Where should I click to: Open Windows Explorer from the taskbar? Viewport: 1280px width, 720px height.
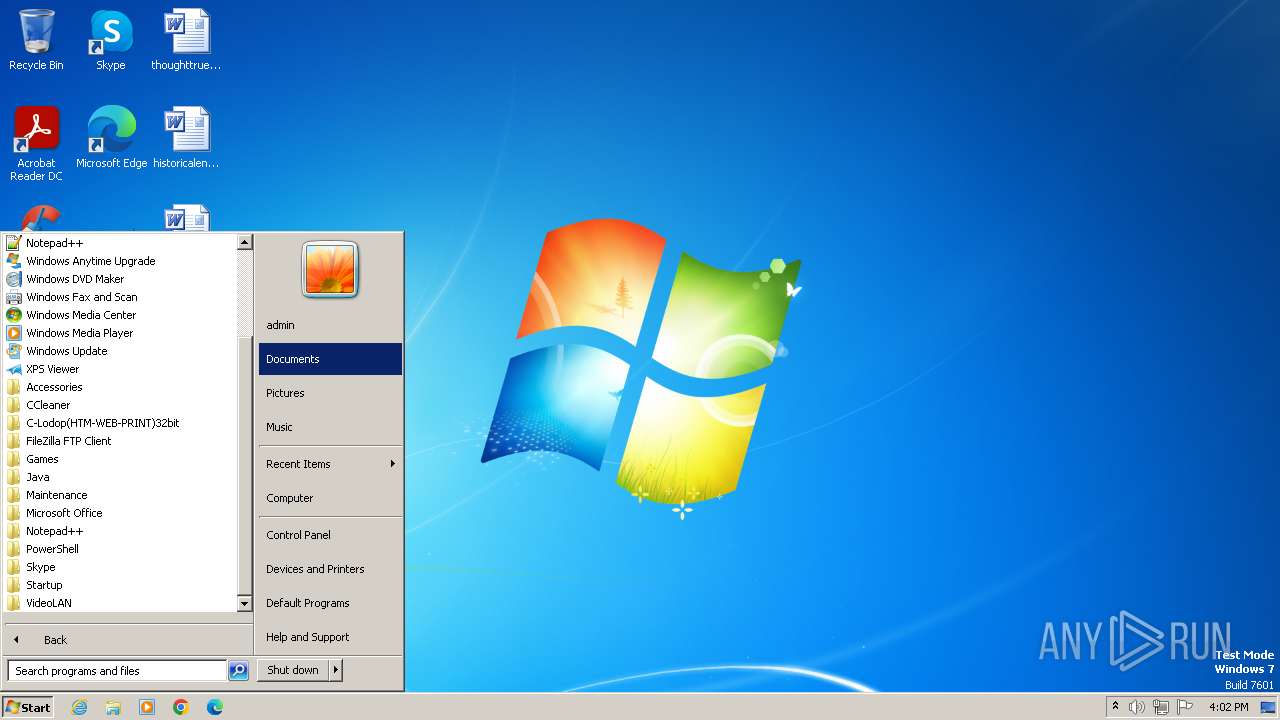pyautogui.click(x=113, y=707)
